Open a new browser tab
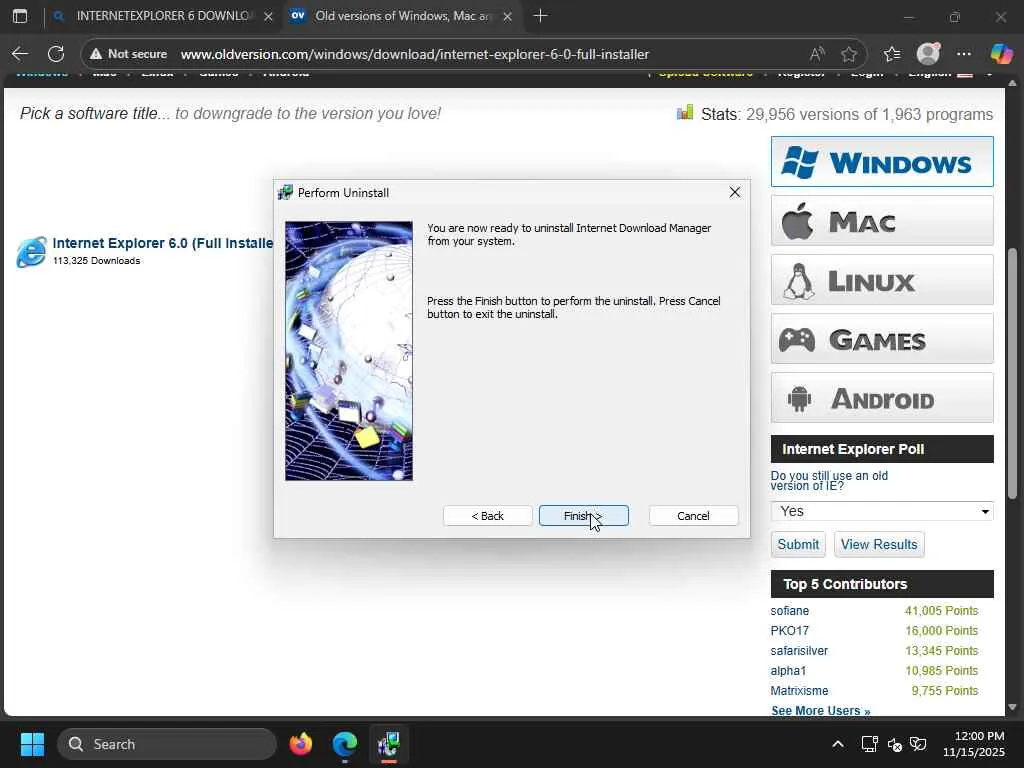Screen dimensions: 1024x768 coord(540,16)
